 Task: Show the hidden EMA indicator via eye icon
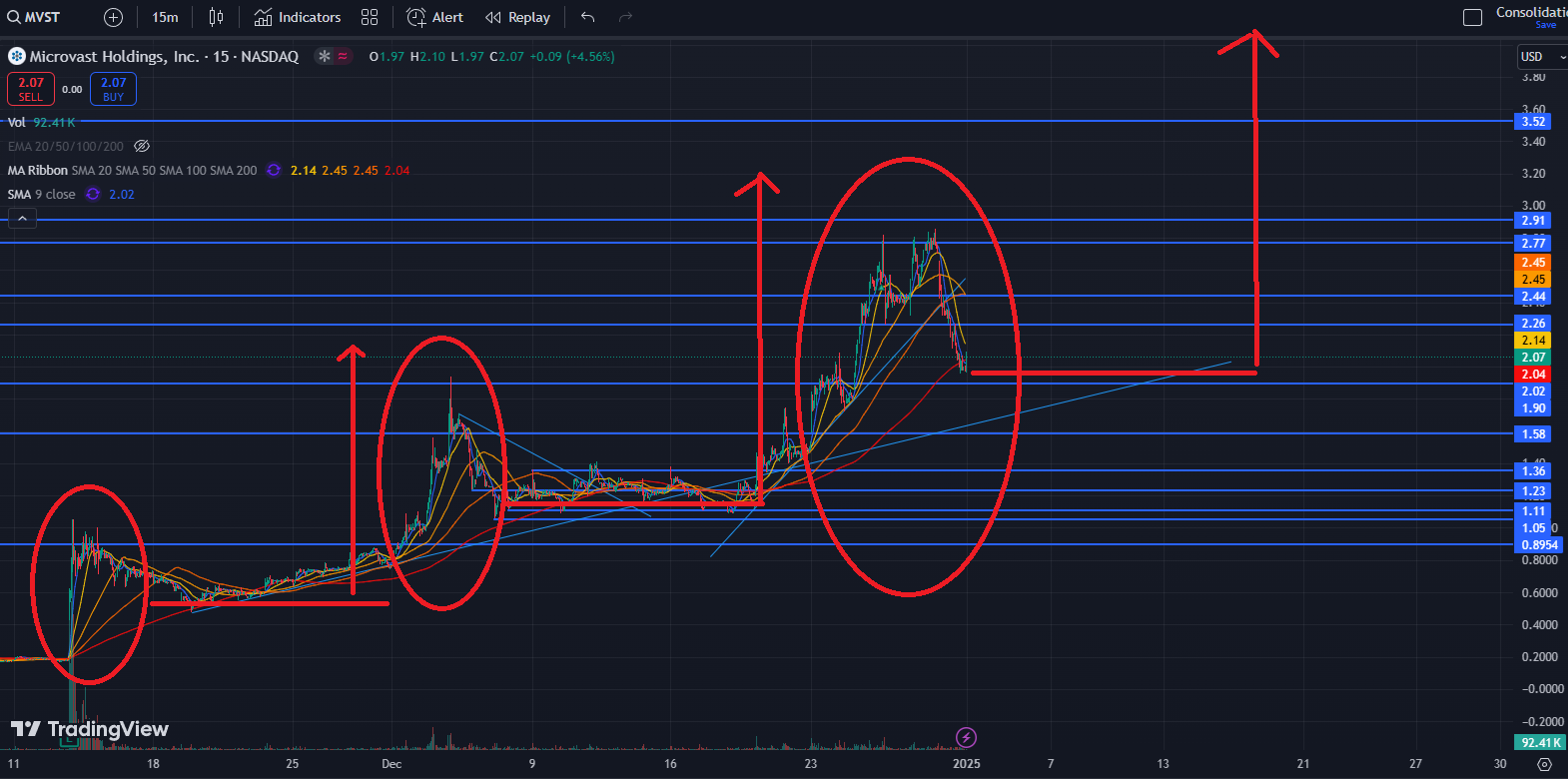click(142, 146)
